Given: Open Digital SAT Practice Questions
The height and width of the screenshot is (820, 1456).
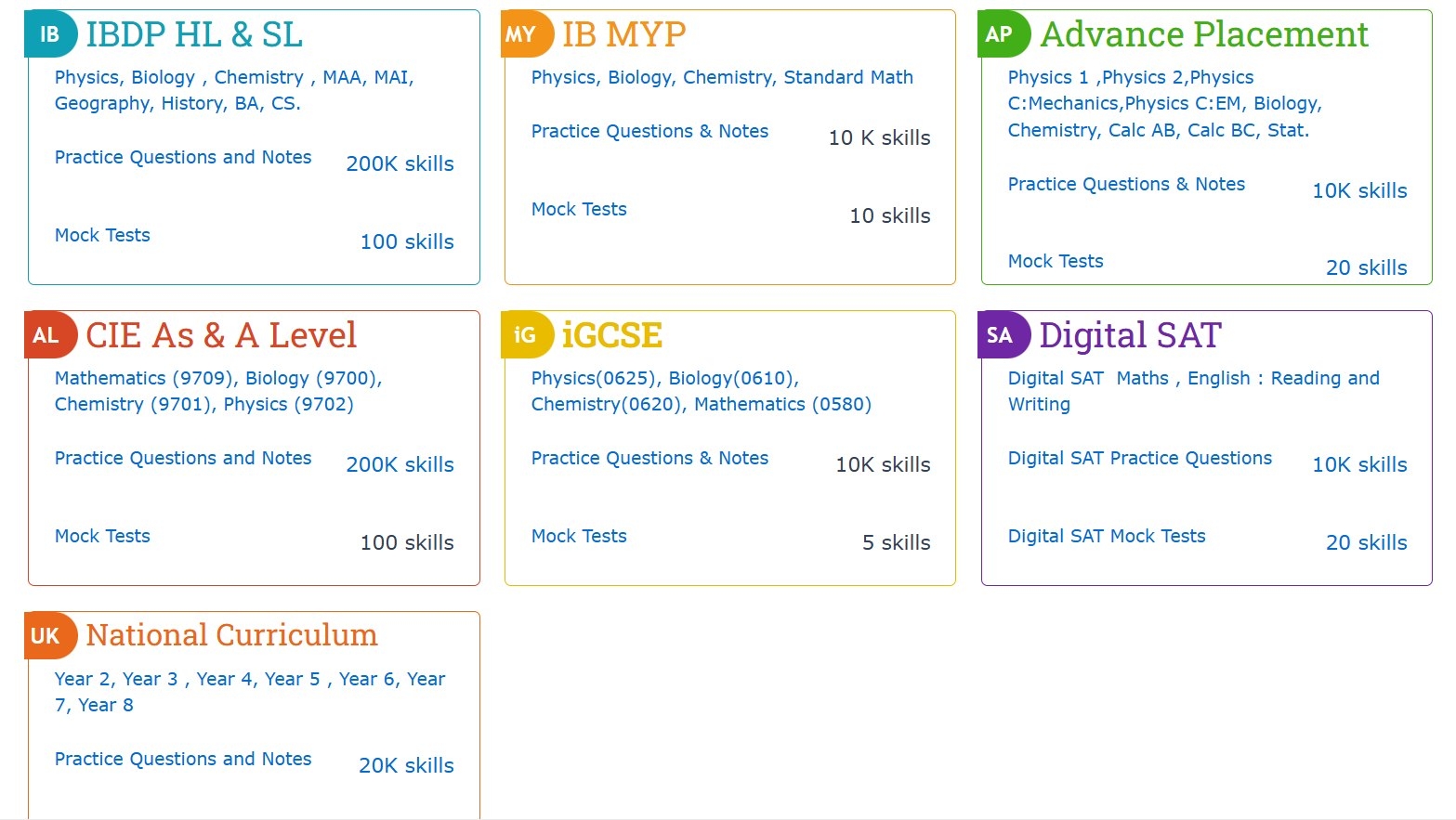Looking at the screenshot, I should pos(1140,458).
